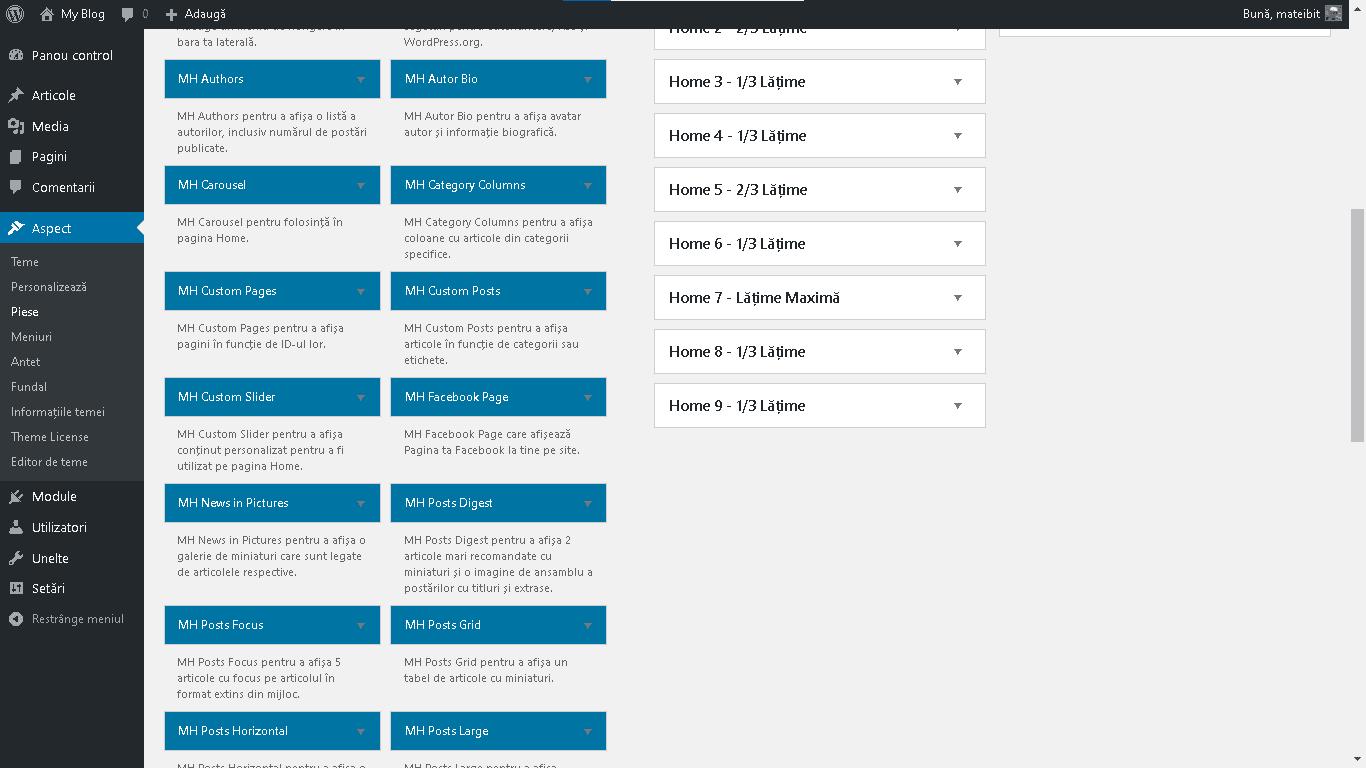Viewport: 1366px width, 768px height.
Task: Open the Personalizează submenu item
Action: pyautogui.click(x=49, y=287)
